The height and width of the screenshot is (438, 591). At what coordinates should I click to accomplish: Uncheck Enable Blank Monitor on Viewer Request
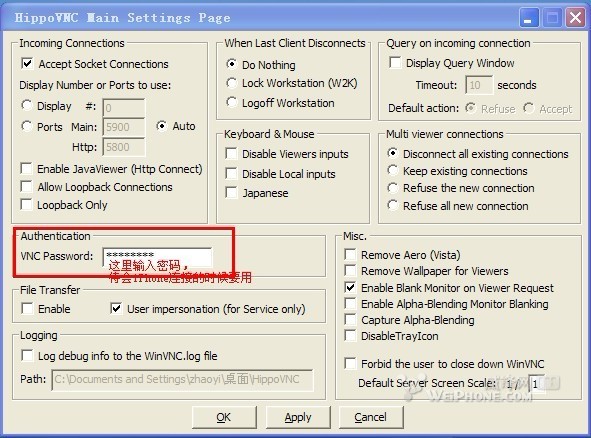tap(350, 287)
